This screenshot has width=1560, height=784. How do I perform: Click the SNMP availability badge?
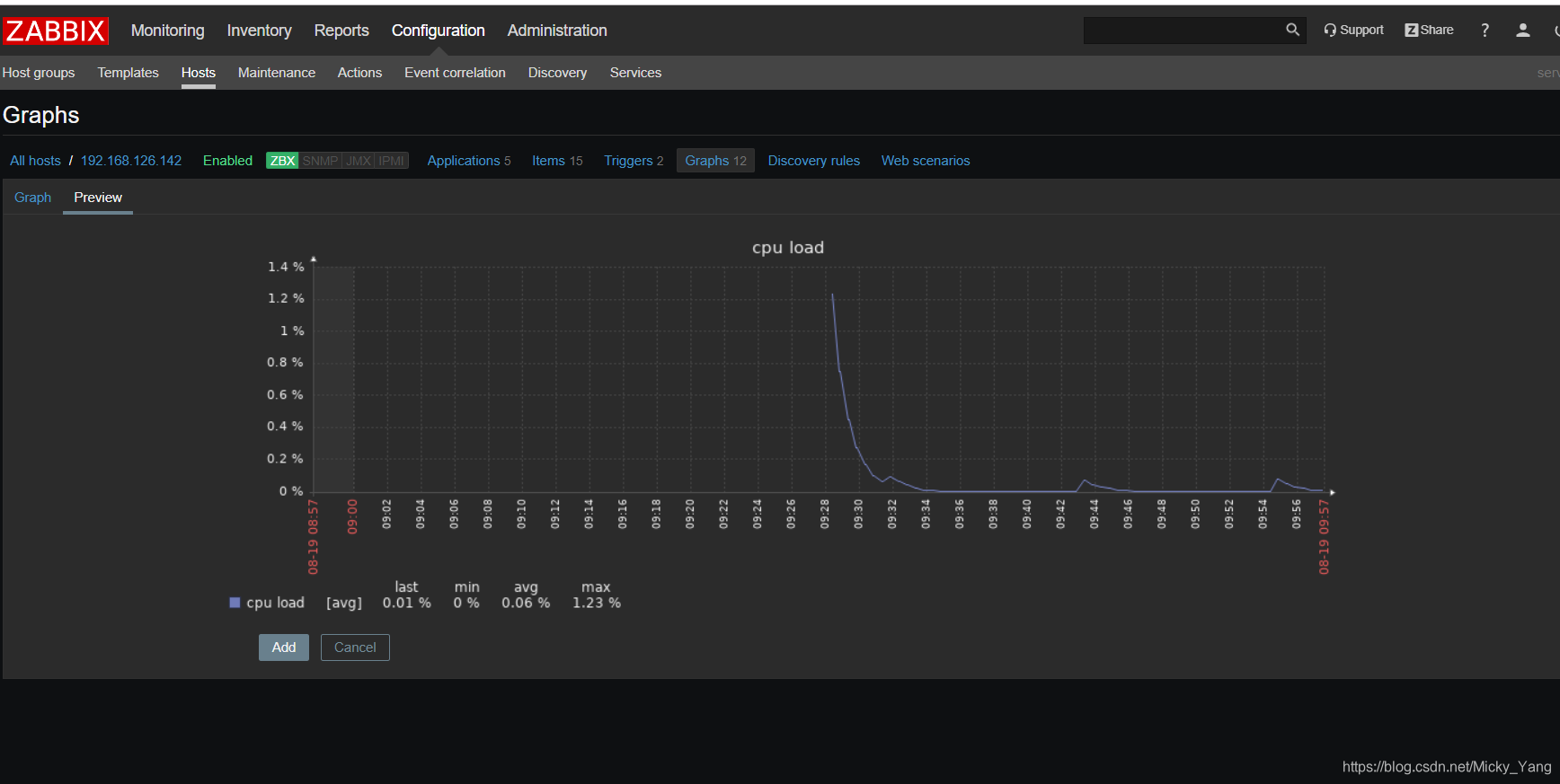tap(320, 161)
